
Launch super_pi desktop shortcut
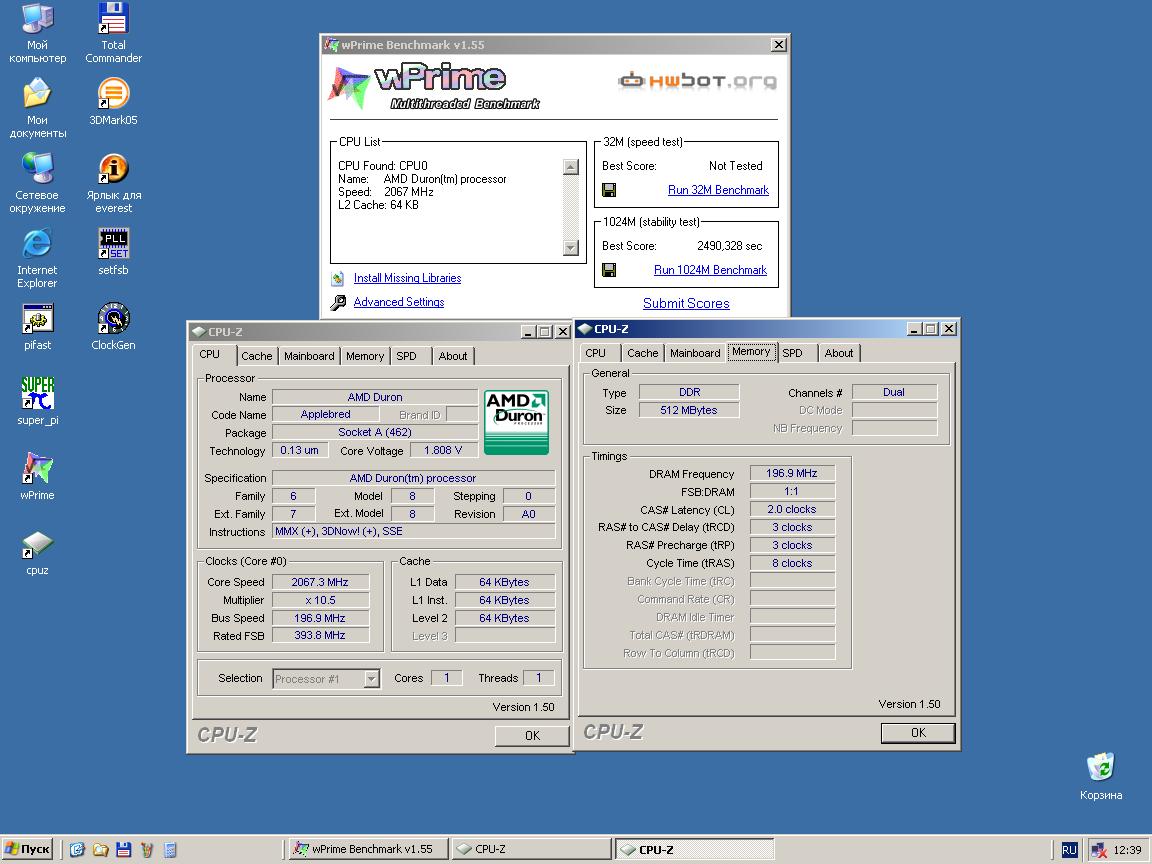pyautogui.click(x=37, y=402)
